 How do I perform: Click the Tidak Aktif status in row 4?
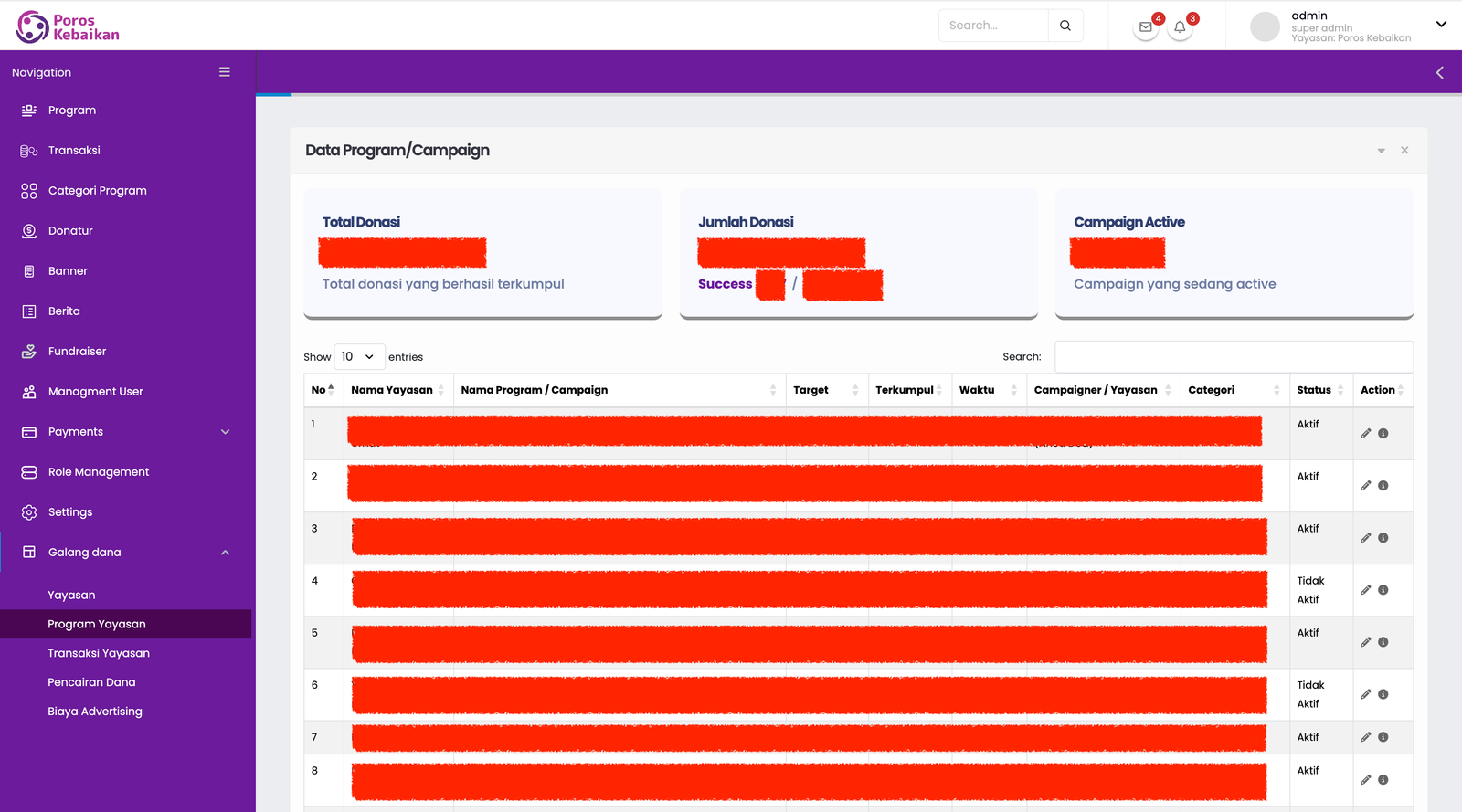click(x=1310, y=590)
